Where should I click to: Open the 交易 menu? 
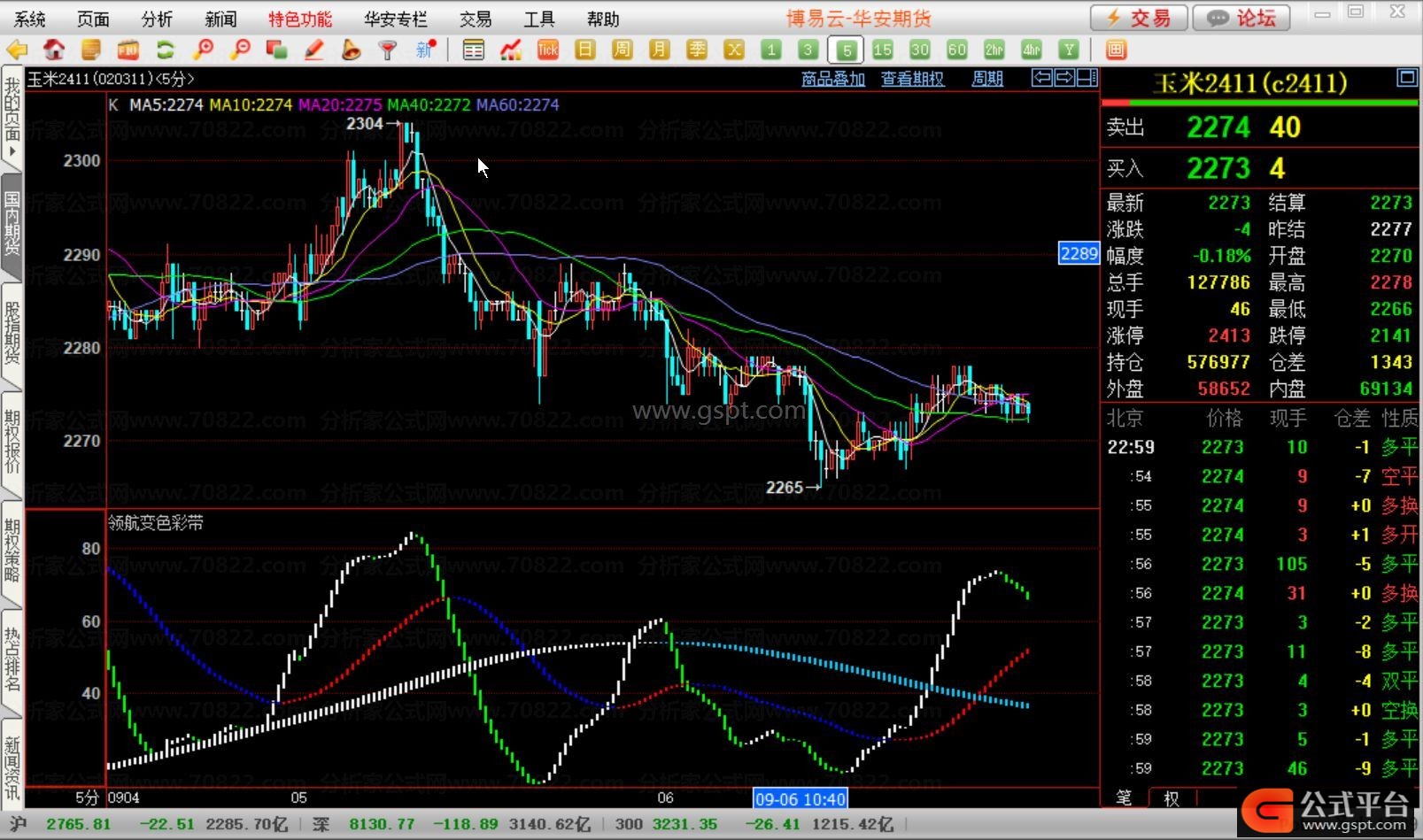476,19
